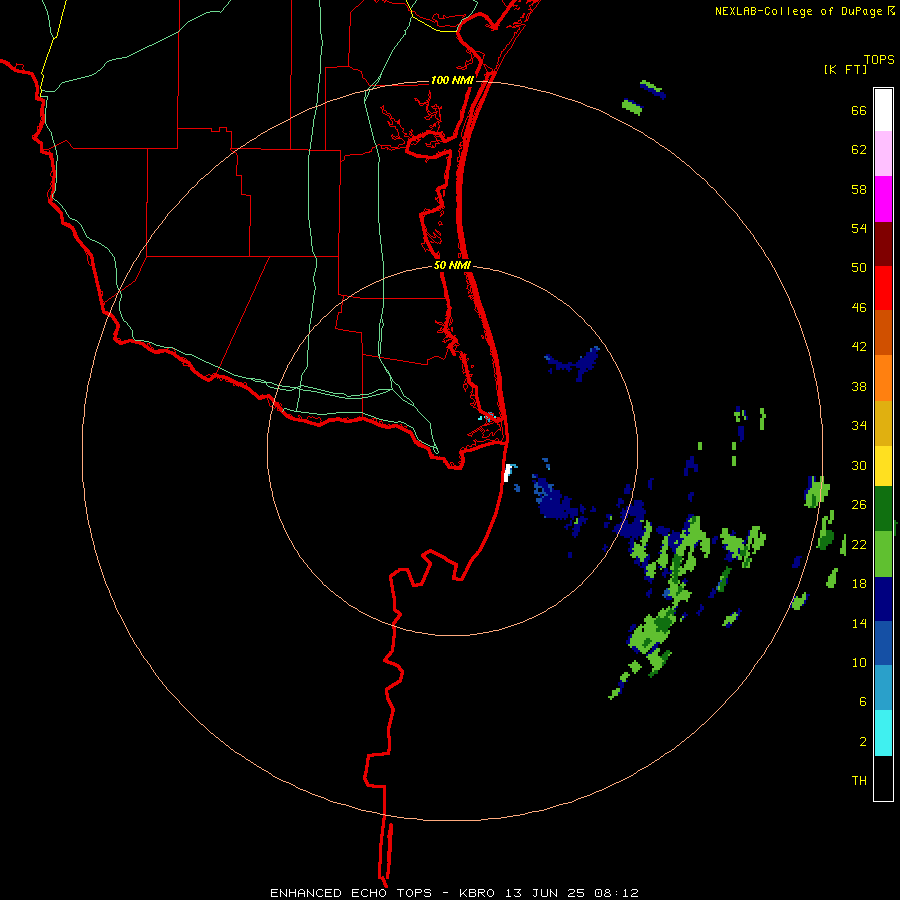Pick the medium blue legend swatch

883,643
